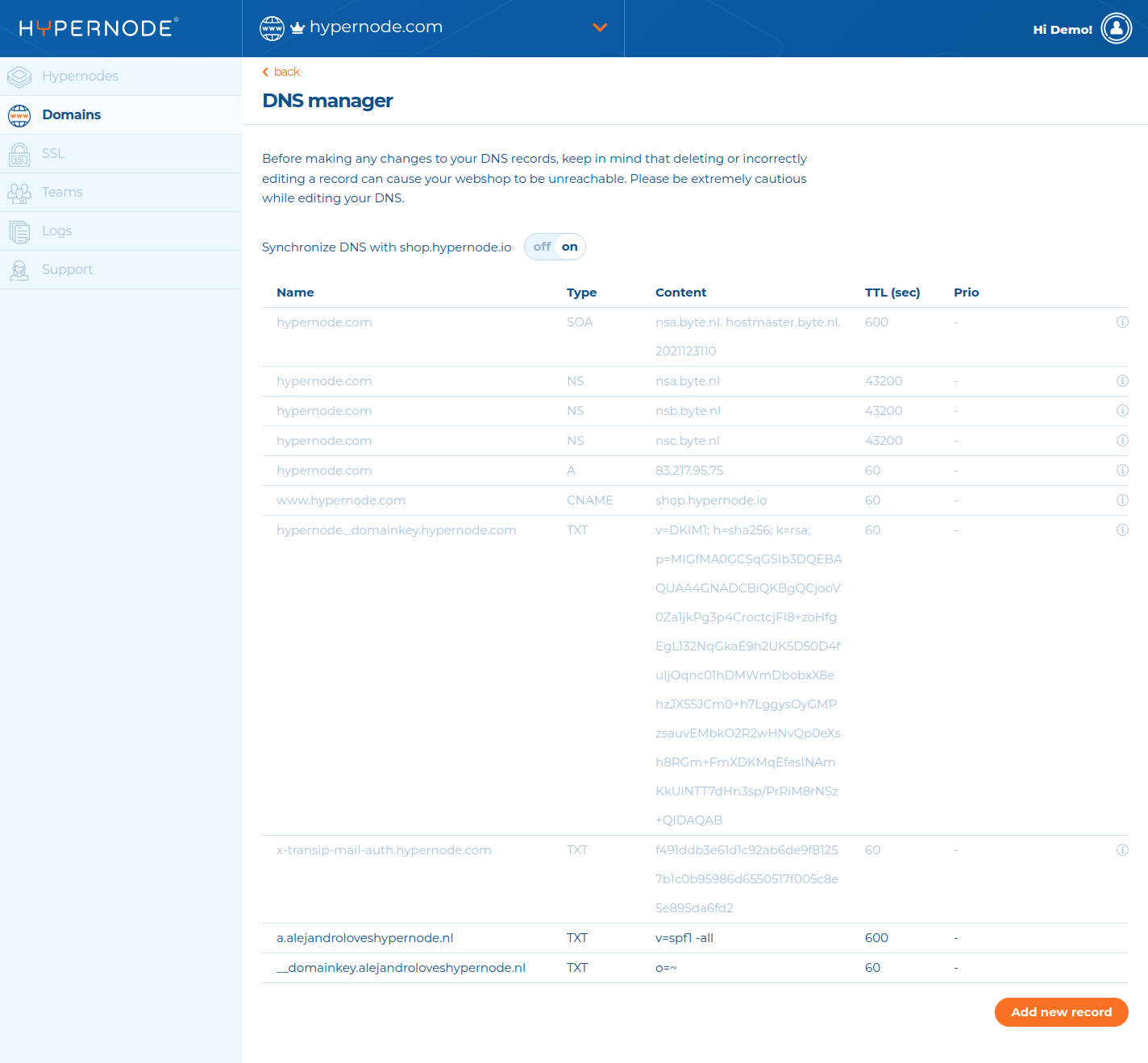Select the a.alejandroloveshypernode.nl record name
The width and height of the screenshot is (1148, 1063).
tap(365, 938)
